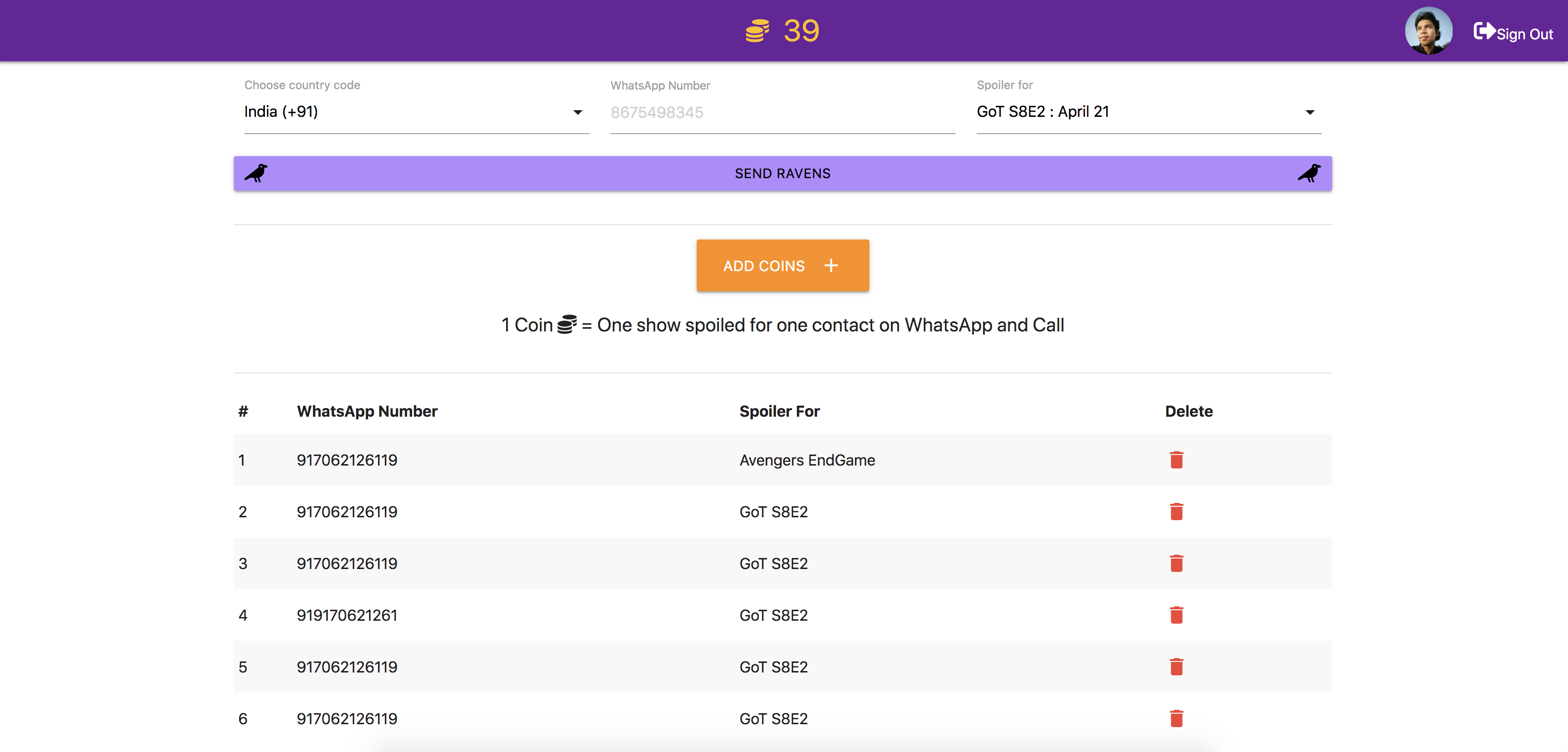Click trash icon for row 2
This screenshot has height=752, width=1568.
point(1176,512)
